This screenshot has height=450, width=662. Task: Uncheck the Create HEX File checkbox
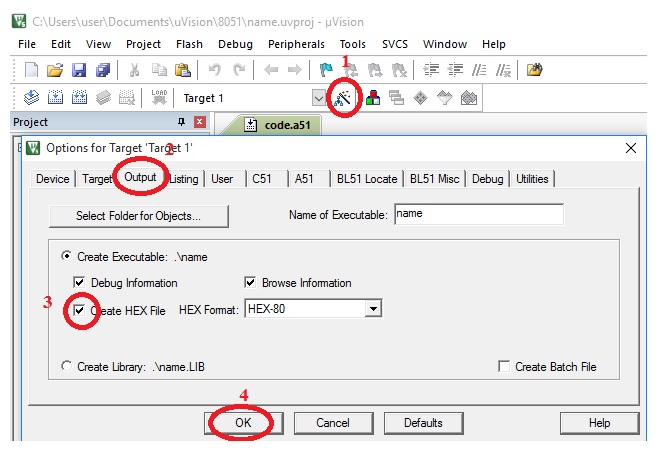point(80,311)
